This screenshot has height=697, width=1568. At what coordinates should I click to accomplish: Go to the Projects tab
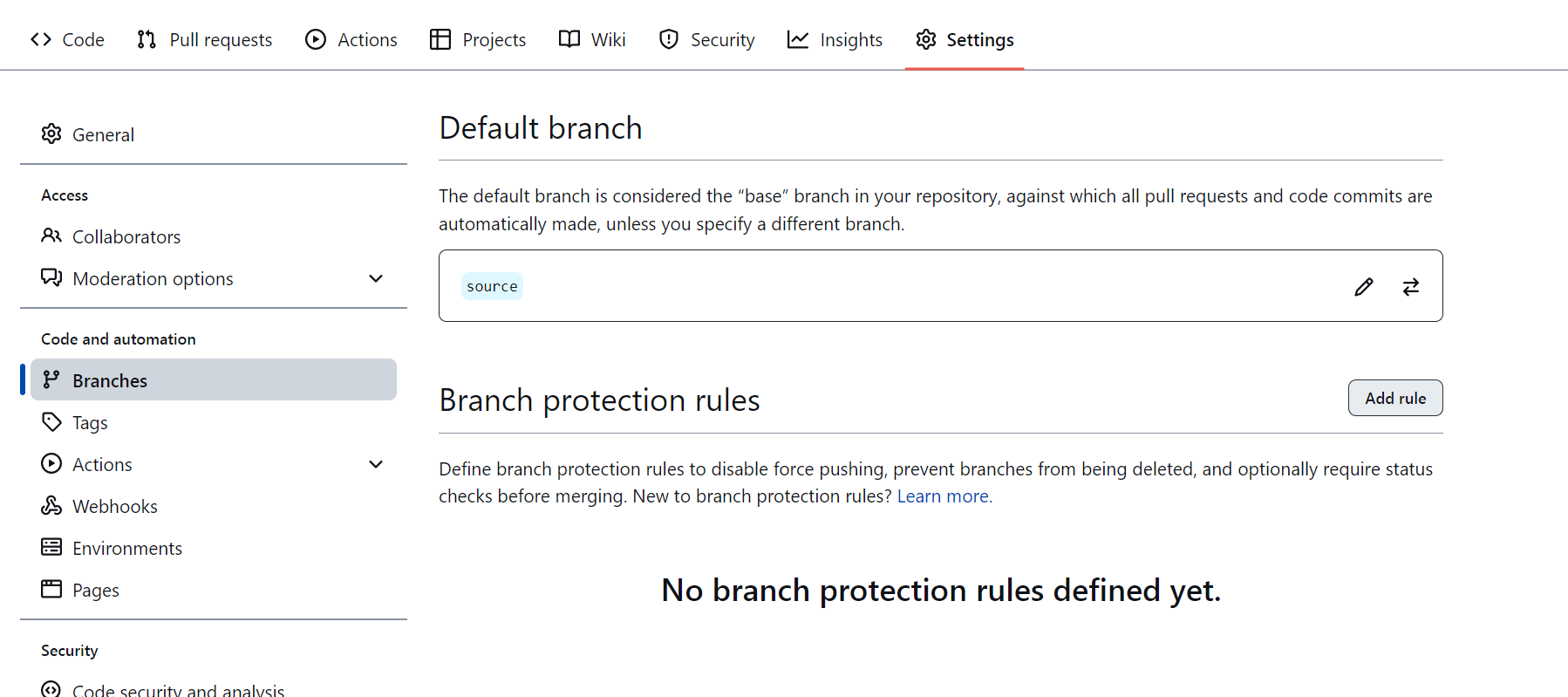coord(478,39)
